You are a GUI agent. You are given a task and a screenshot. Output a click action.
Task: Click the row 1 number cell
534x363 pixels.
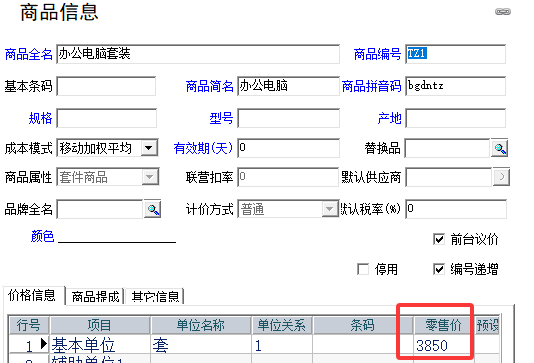(x=29, y=345)
